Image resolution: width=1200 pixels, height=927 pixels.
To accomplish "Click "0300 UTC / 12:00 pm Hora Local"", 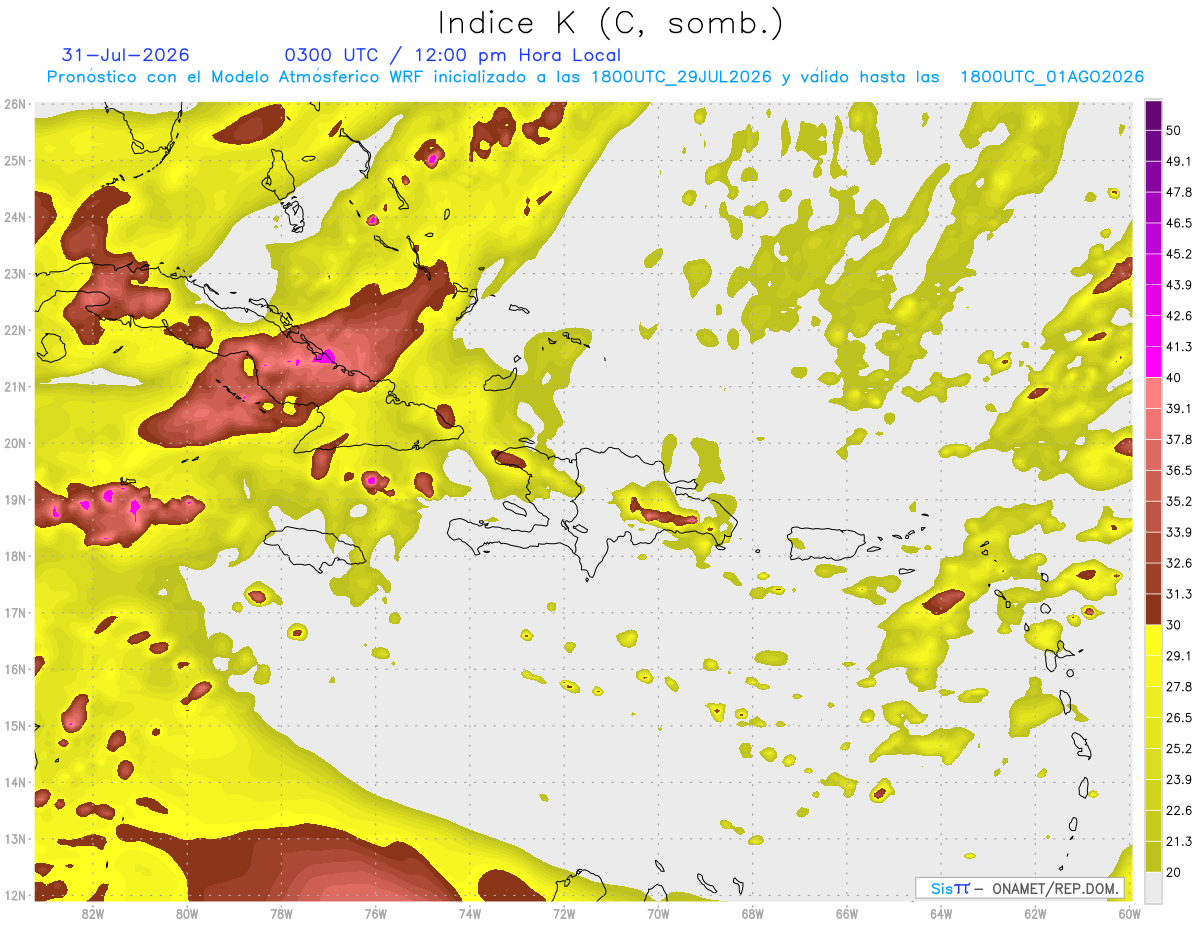I will tap(452, 55).
